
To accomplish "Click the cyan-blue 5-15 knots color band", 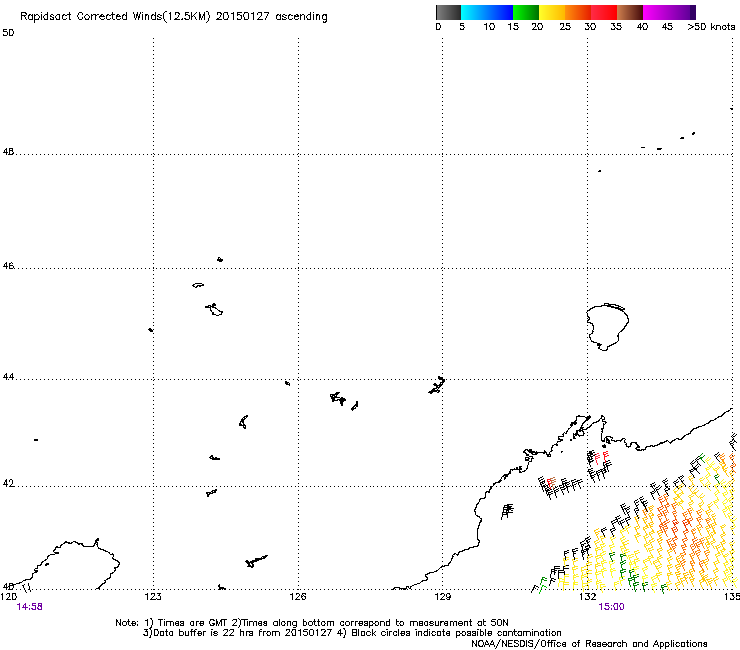I will tap(487, 12).
